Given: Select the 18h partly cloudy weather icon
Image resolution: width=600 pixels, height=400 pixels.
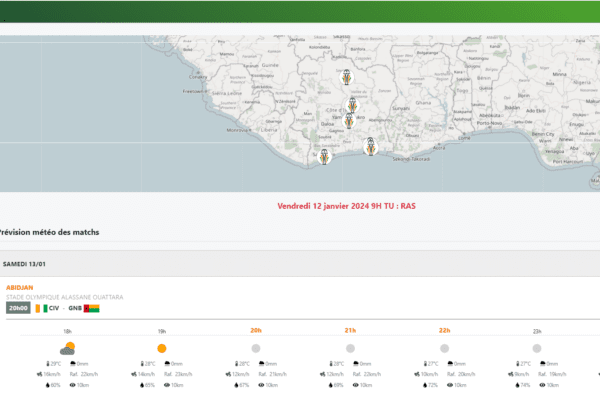Looking at the screenshot, I should (x=67, y=348).
